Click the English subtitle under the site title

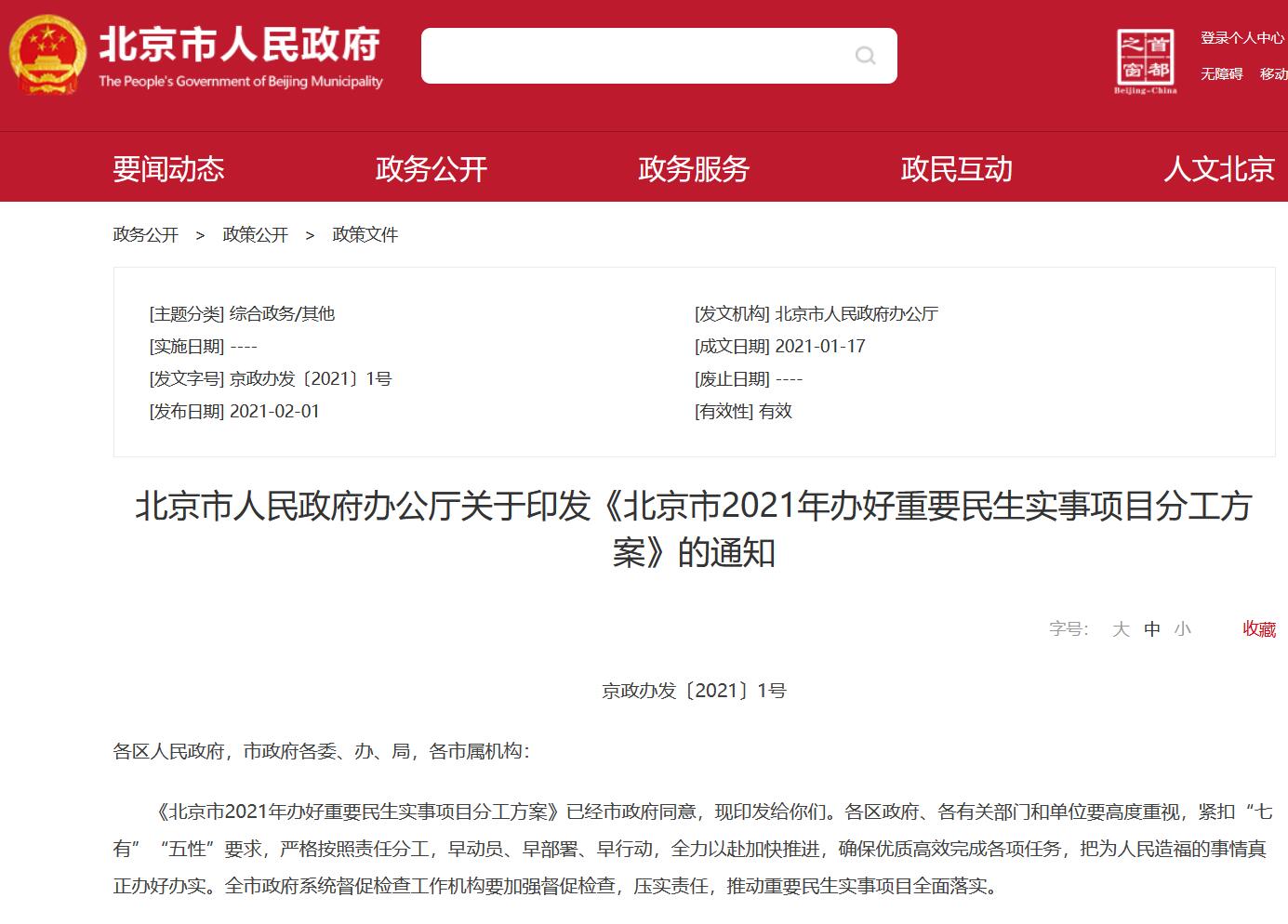coord(241,82)
